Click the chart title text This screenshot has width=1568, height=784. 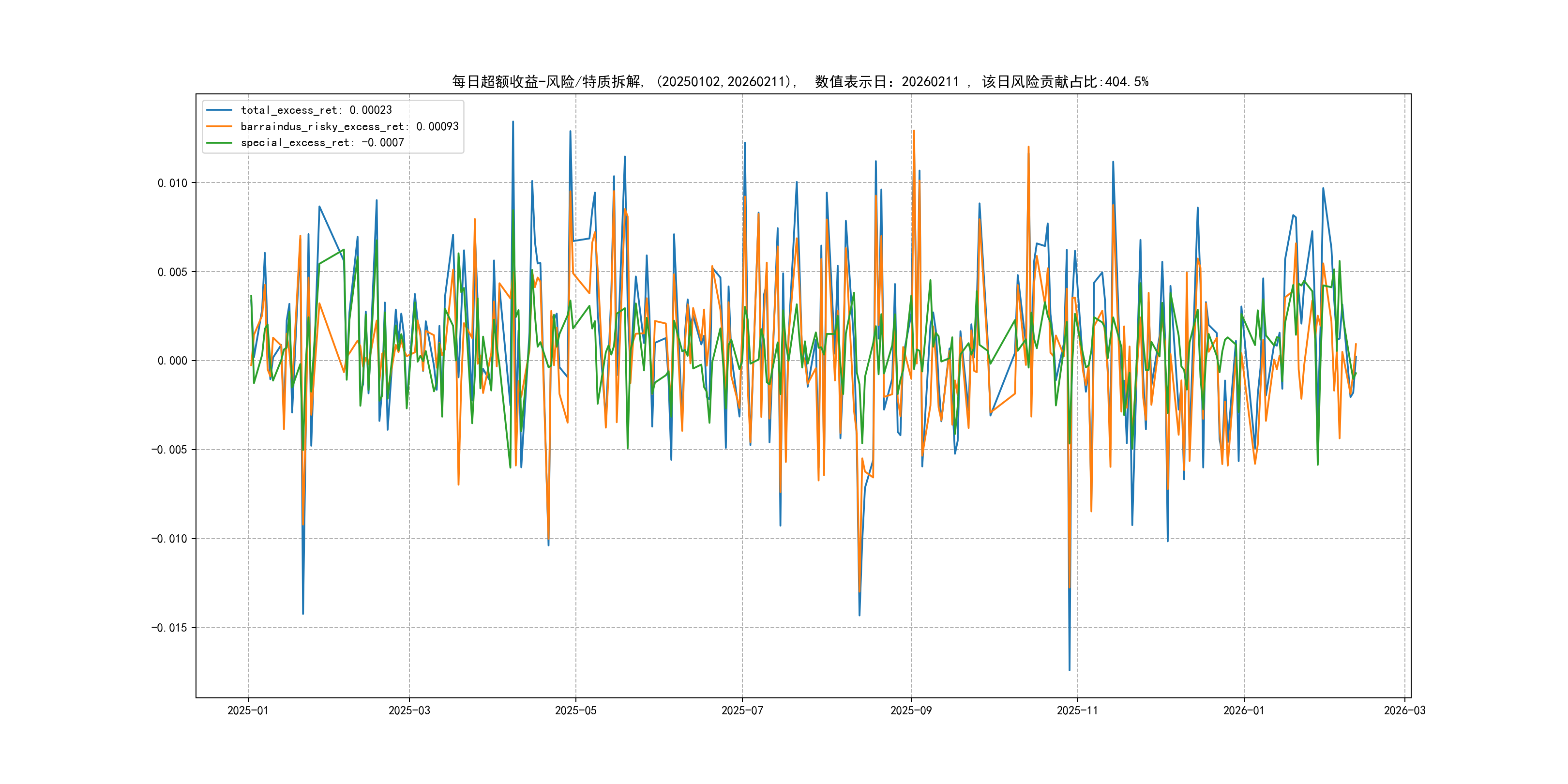pos(800,82)
